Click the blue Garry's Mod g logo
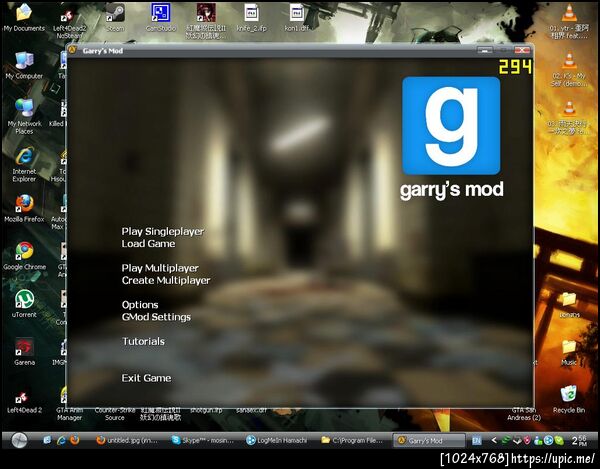Screen dimensions: 600x469 pyautogui.click(x=451, y=125)
